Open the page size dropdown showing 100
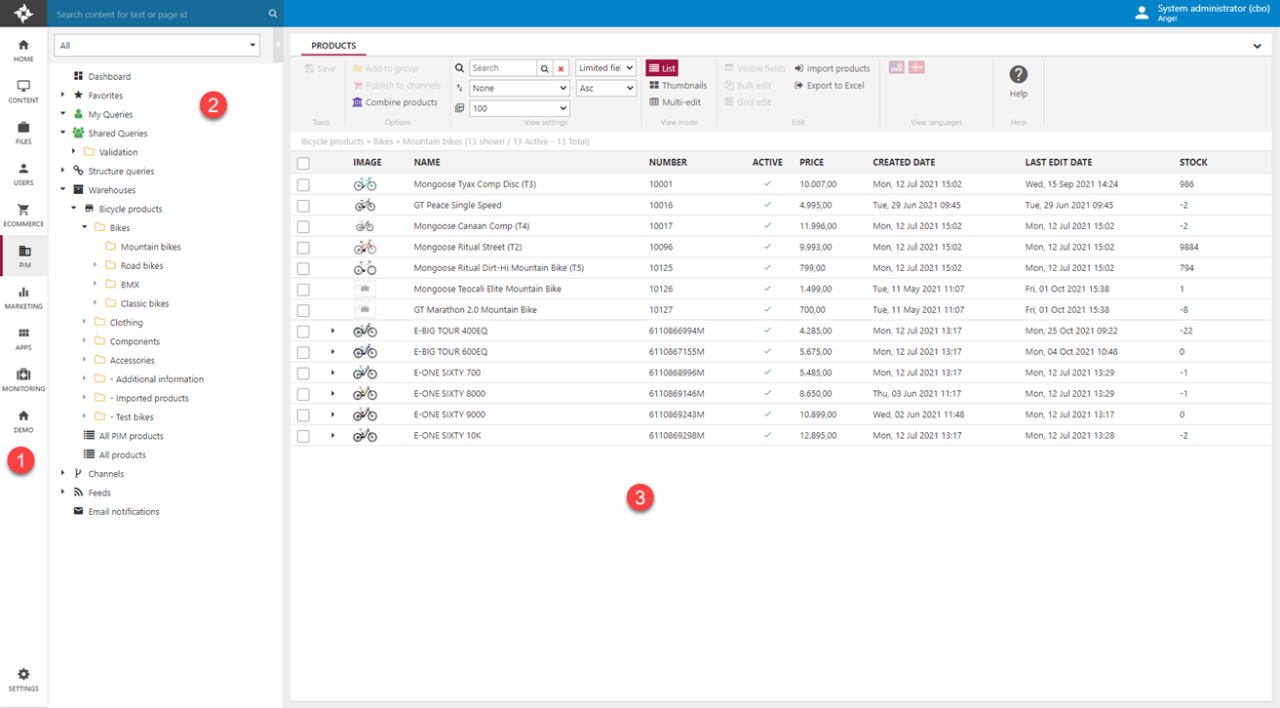This screenshot has height=708, width=1280. point(519,108)
